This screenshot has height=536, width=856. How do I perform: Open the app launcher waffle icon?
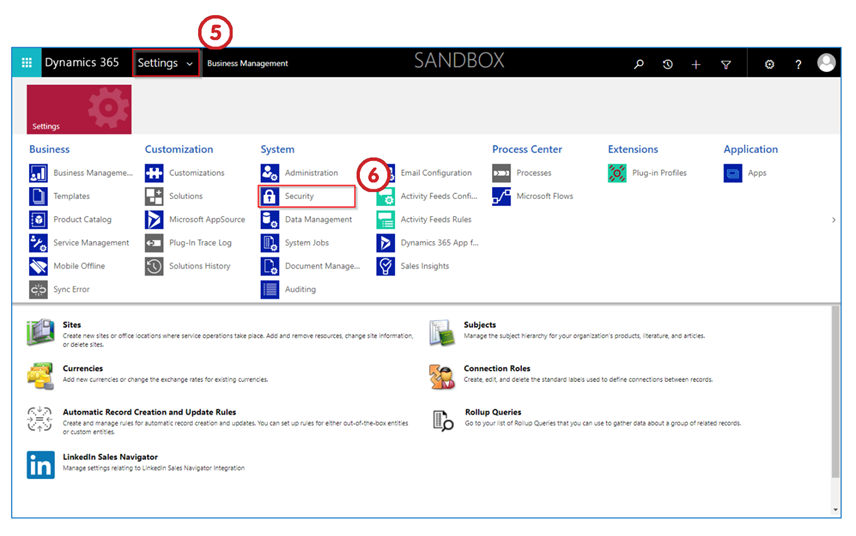pos(26,63)
